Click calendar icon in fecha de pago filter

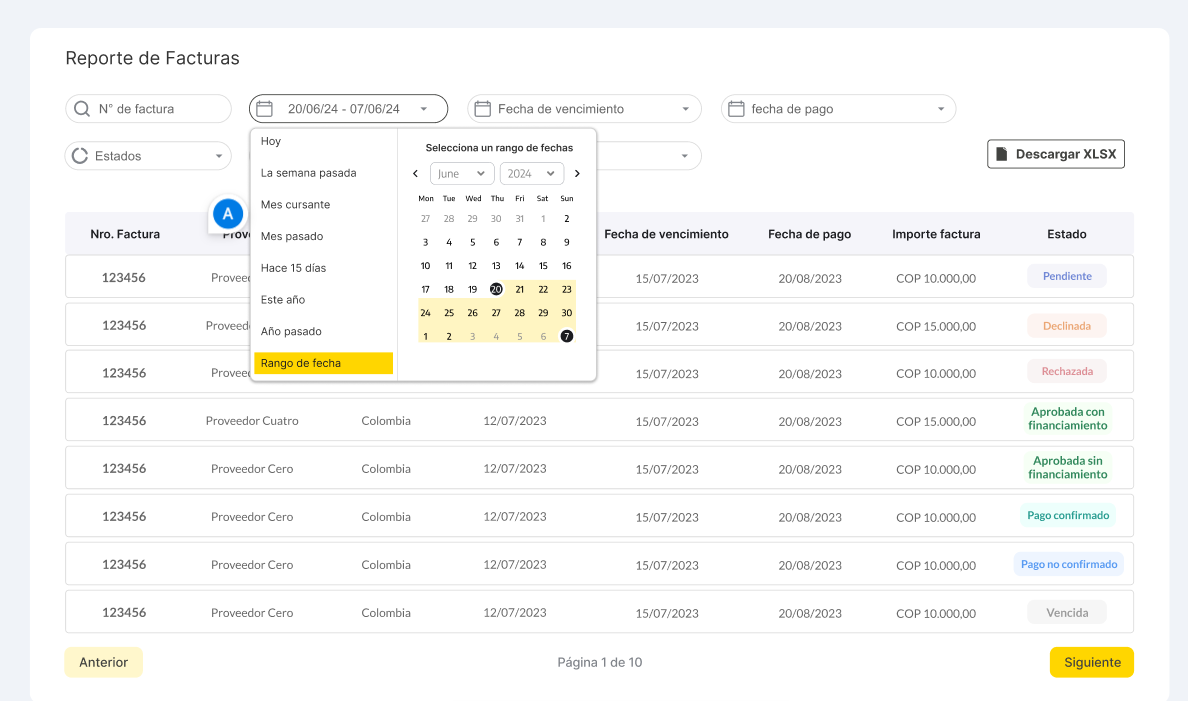click(736, 109)
